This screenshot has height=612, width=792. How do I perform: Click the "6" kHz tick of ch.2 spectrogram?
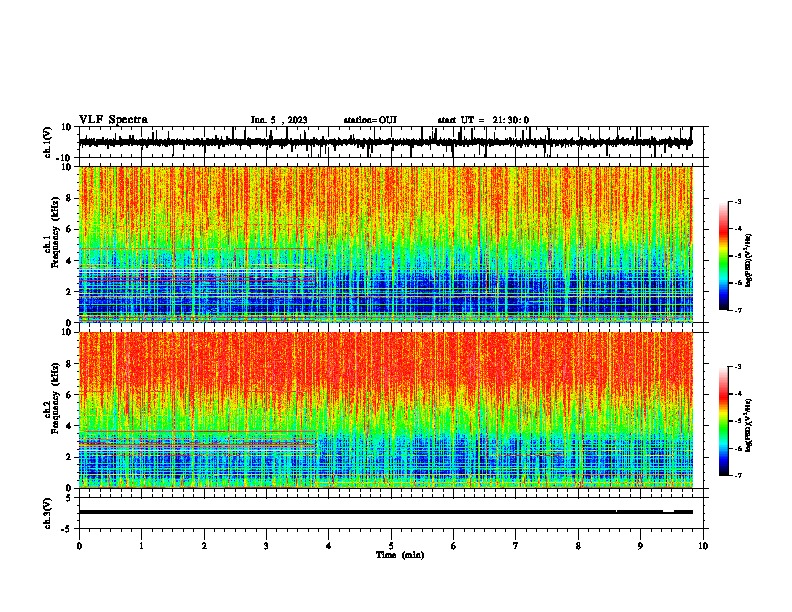click(x=70, y=395)
